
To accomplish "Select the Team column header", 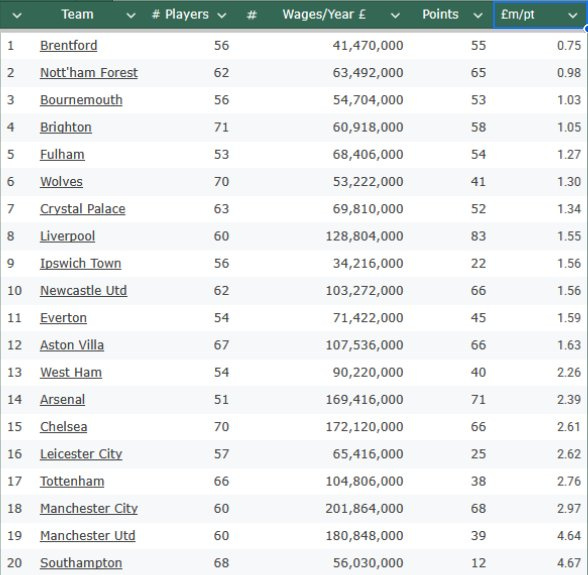I will click(77, 14).
